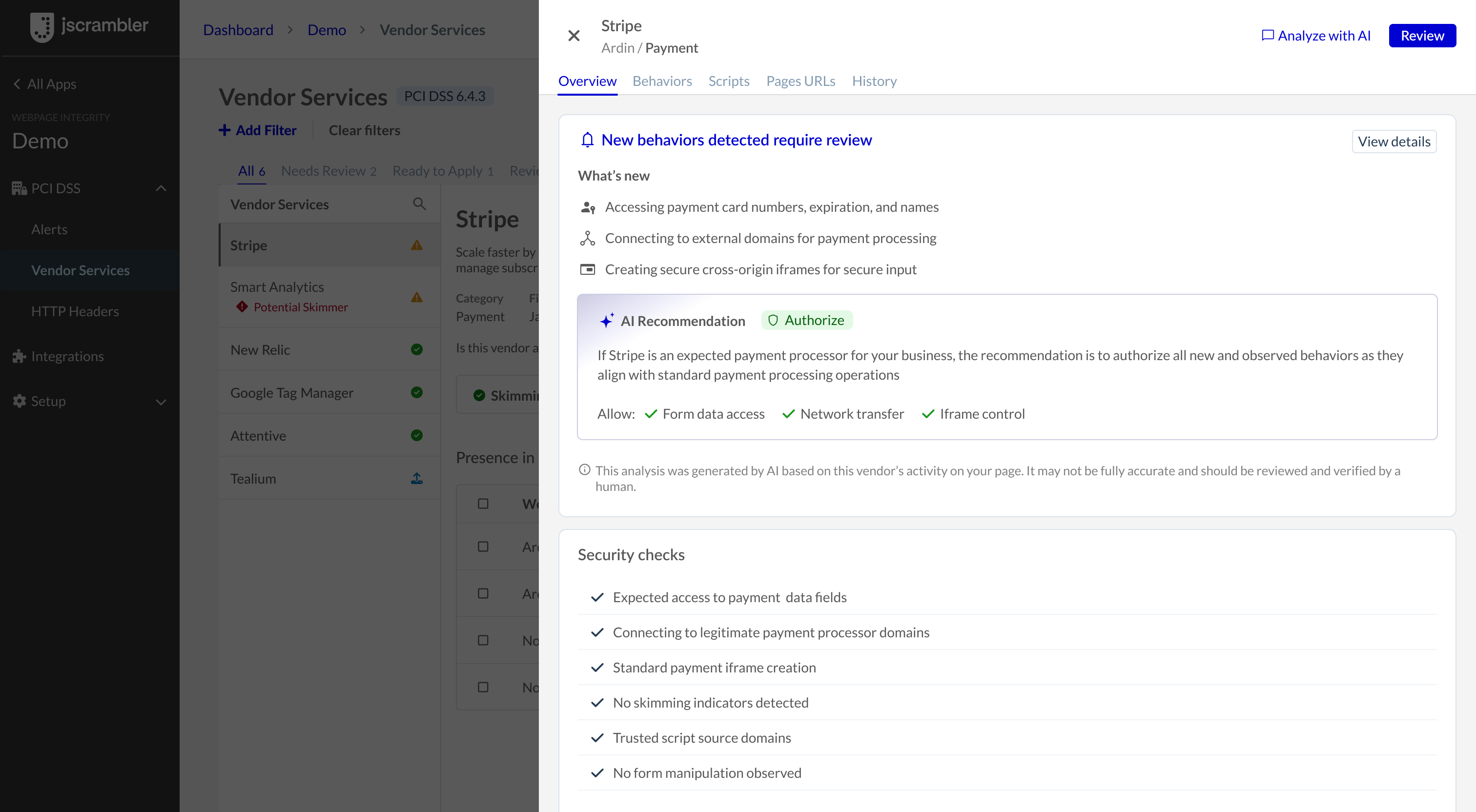Select Smart Analytics in the vendor list

click(x=277, y=286)
